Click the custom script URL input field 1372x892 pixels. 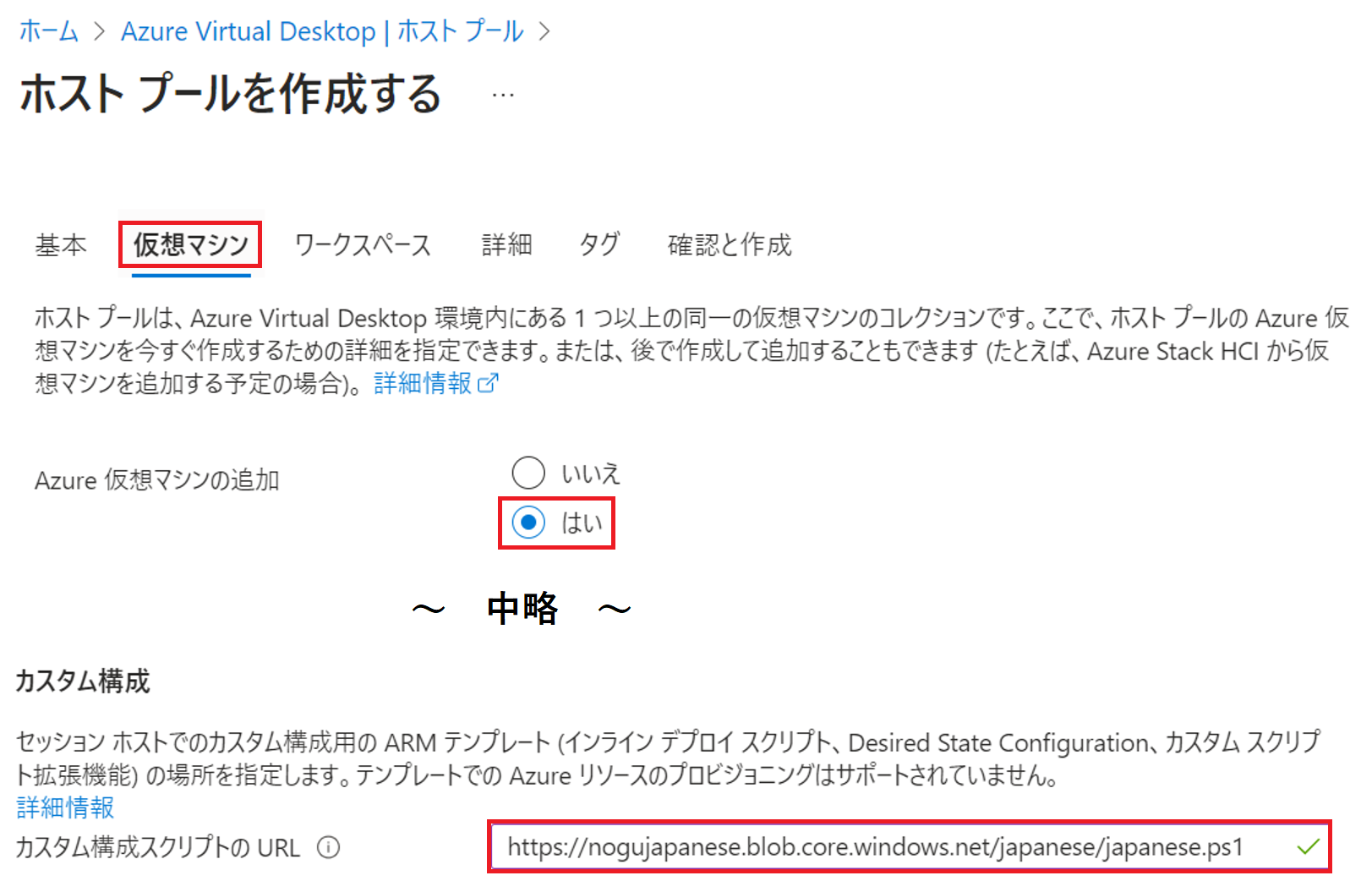[x=909, y=846]
